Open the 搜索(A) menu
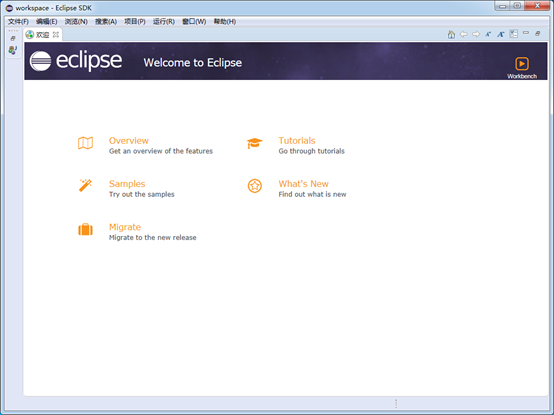This screenshot has height=415, width=554. (x=106, y=22)
